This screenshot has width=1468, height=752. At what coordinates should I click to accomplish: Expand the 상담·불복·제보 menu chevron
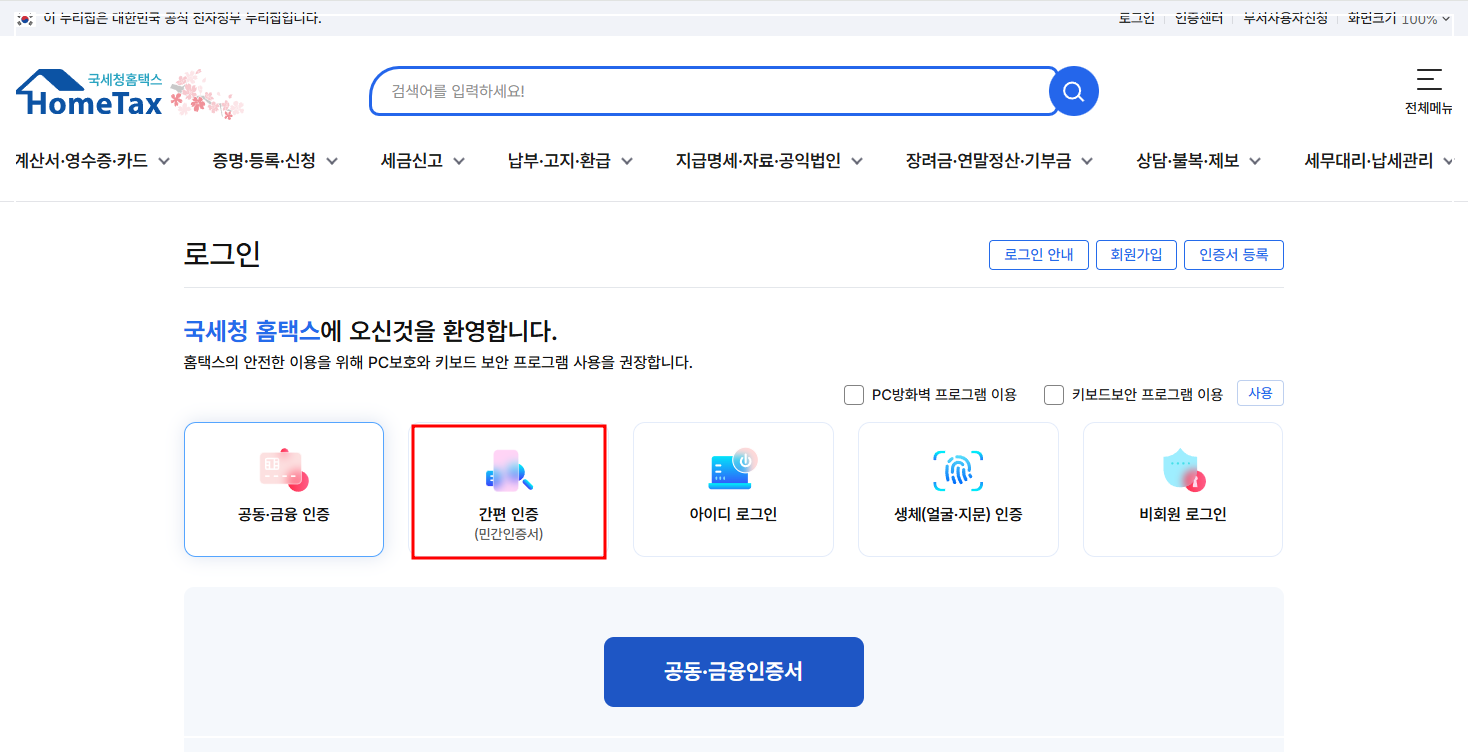(x=1255, y=161)
